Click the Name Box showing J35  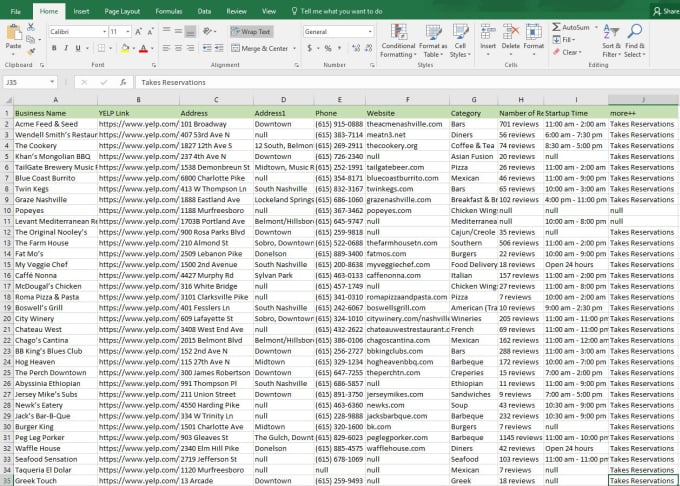29,82
